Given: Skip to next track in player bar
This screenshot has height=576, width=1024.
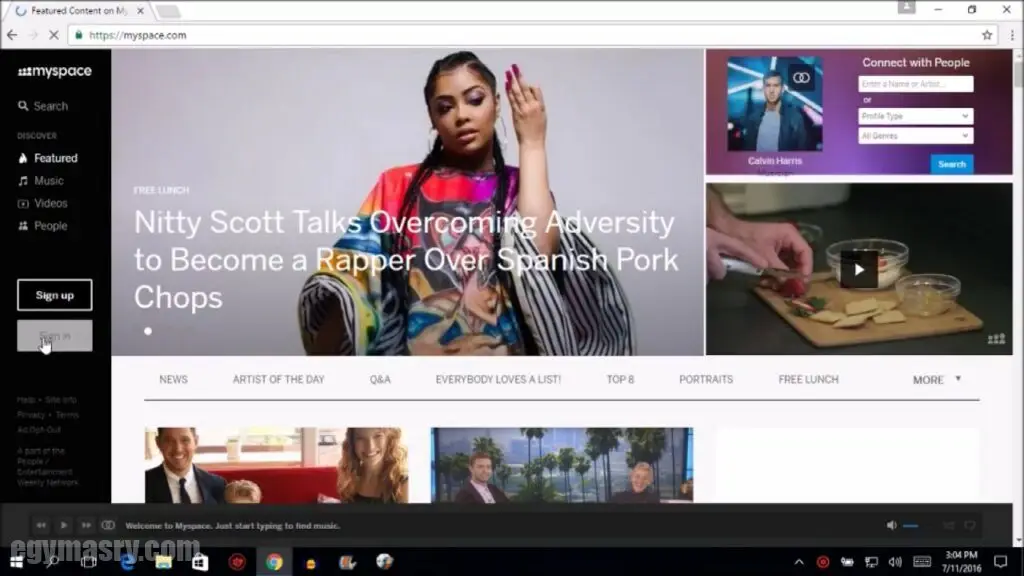Looking at the screenshot, I should [86, 525].
